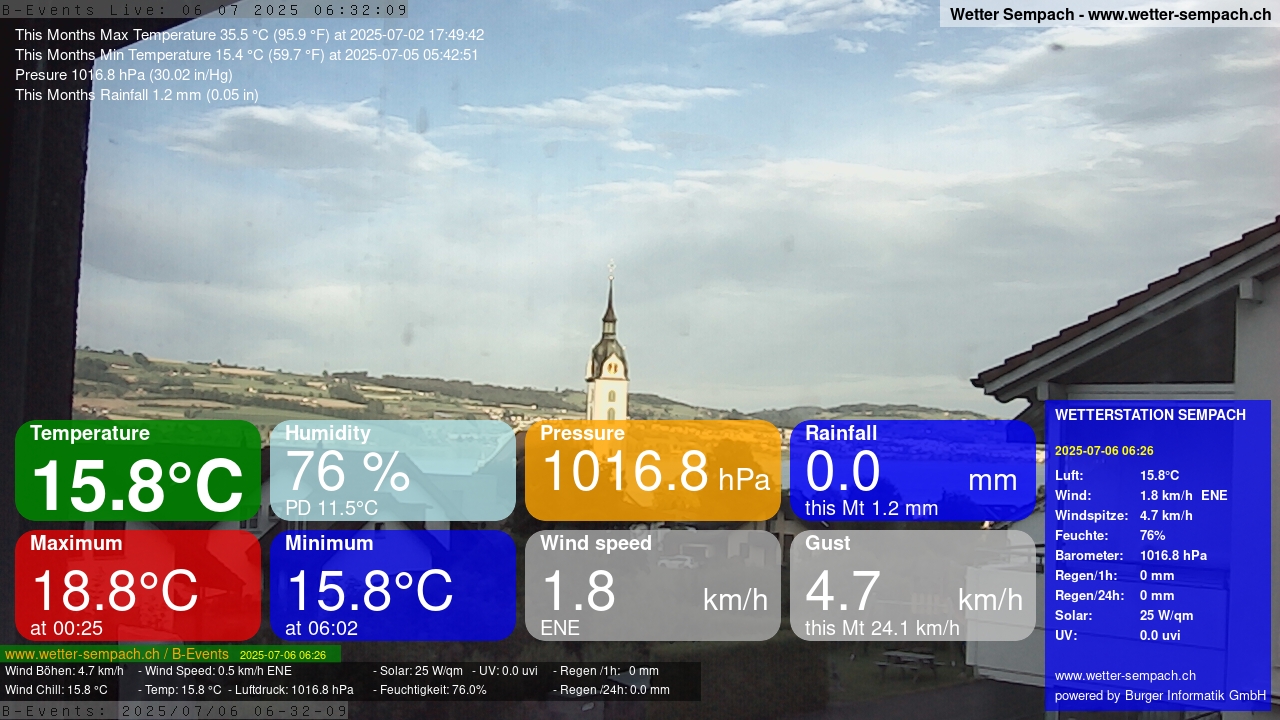Image resolution: width=1280 pixels, height=720 pixels.
Task: Click the Maximum 18.8°C red tile
Action: coord(138,585)
